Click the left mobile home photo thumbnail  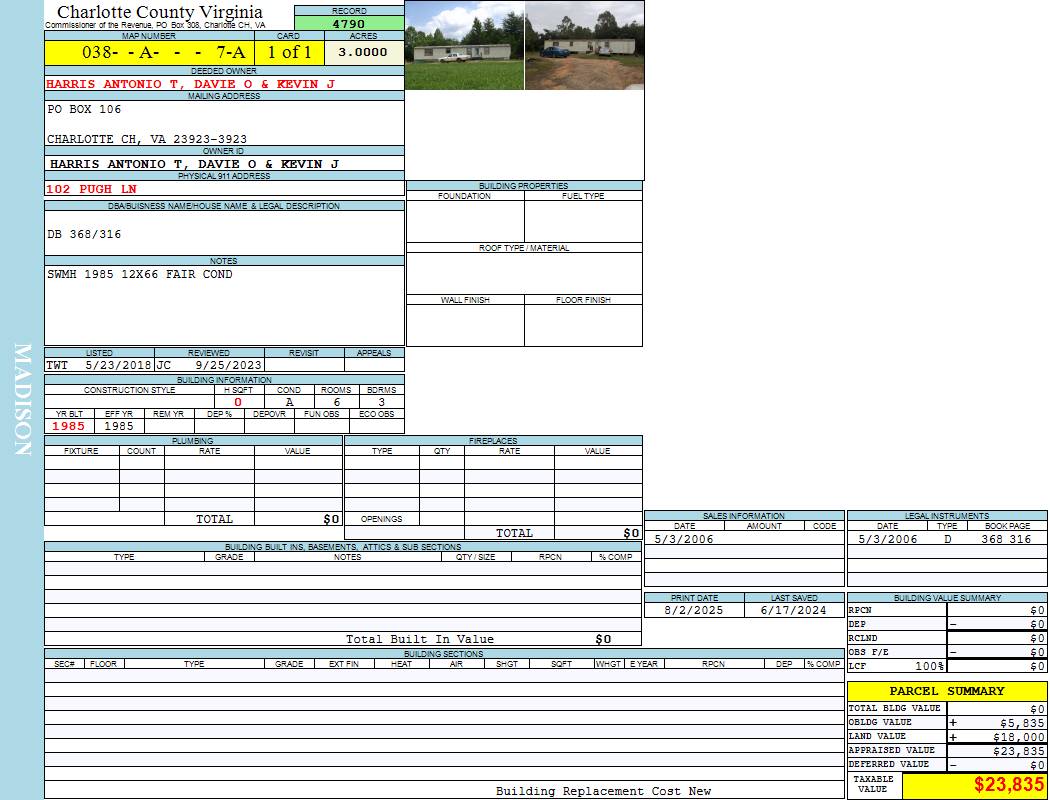tap(464, 45)
